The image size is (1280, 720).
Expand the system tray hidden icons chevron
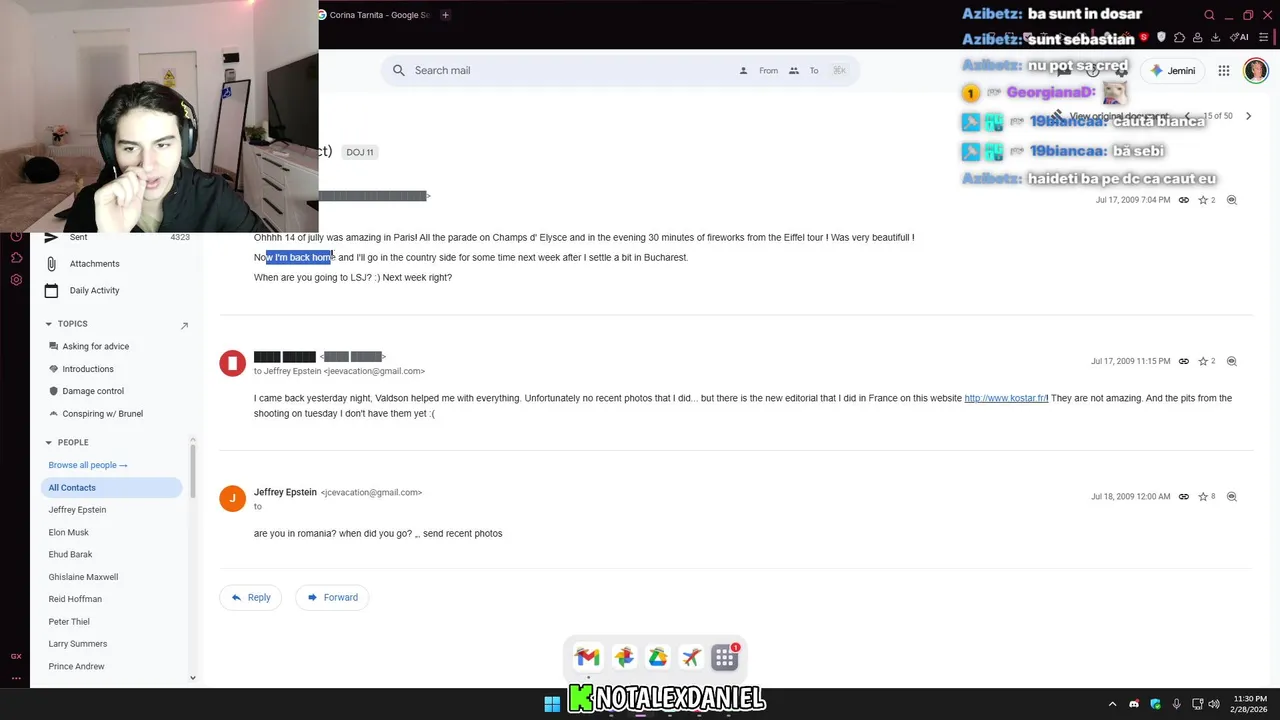coord(1112,704)
